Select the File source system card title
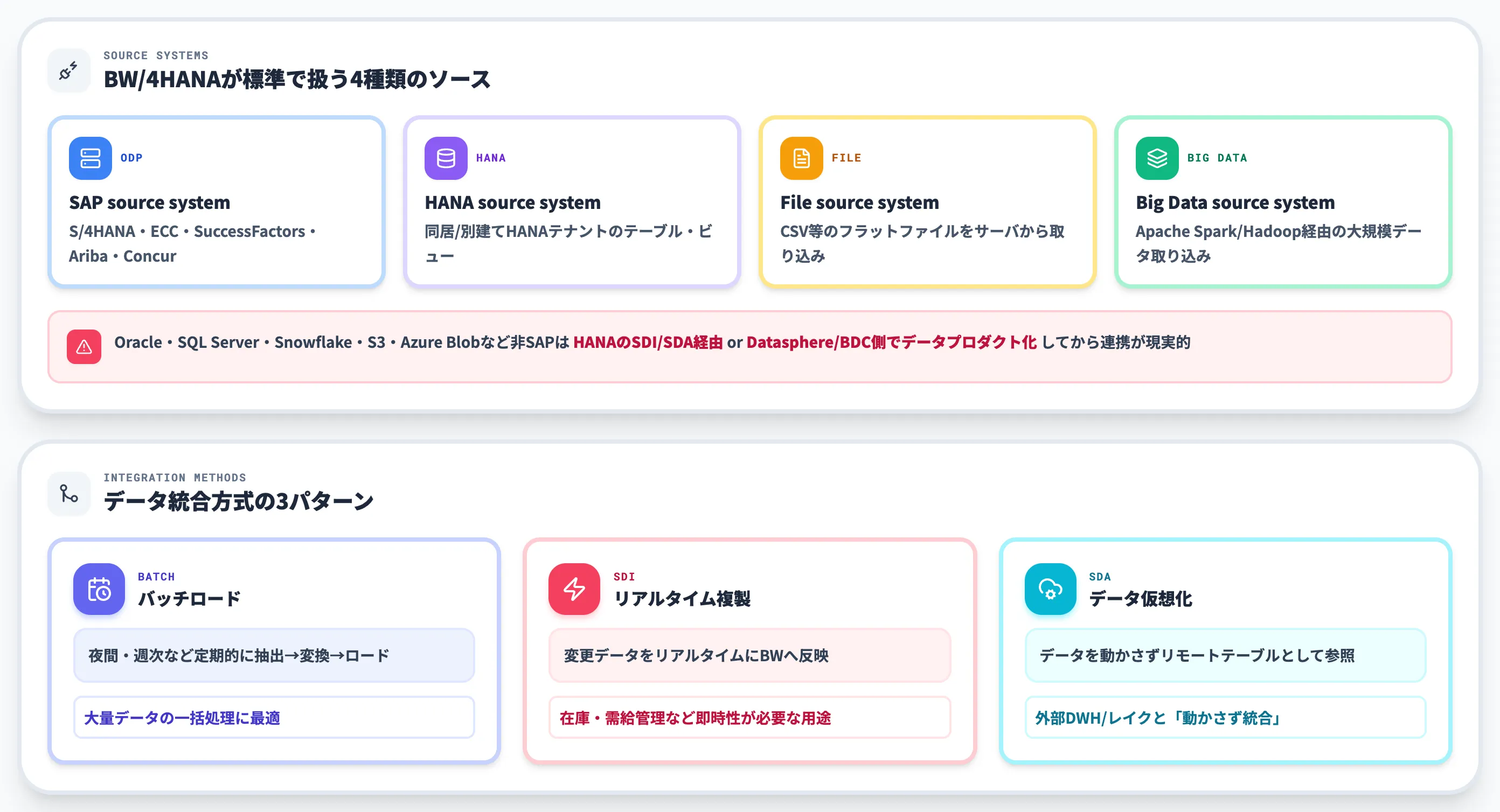Viewport: 1500px width, 812px height. [859, 202]
